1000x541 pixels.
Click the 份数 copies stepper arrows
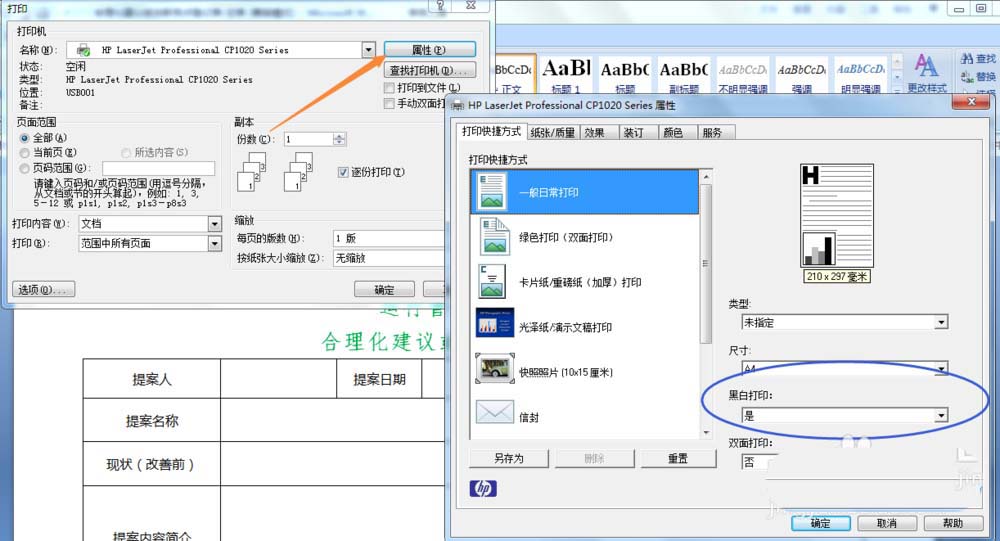[339, 139]
